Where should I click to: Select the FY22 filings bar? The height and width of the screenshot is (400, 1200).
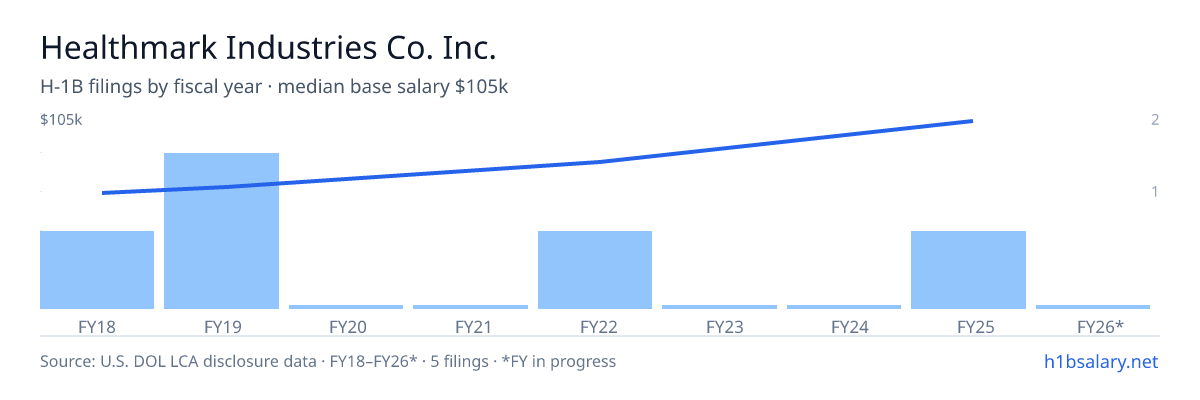tap(595, 270)
